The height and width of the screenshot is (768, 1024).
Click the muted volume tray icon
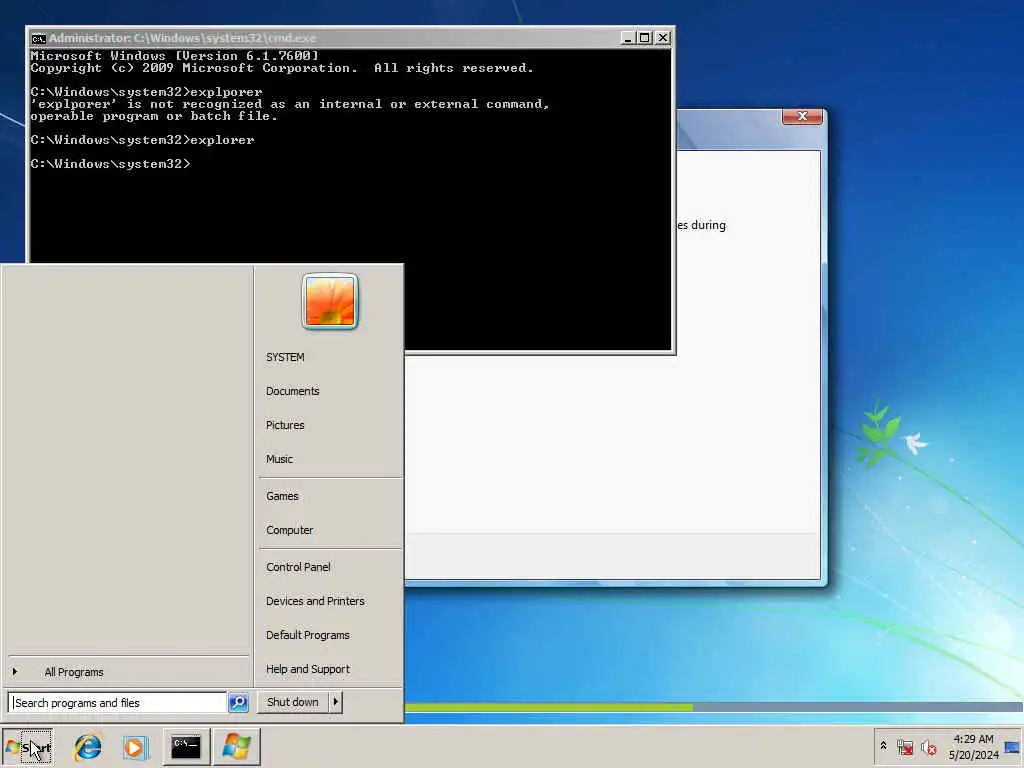(x=928, y=746)
